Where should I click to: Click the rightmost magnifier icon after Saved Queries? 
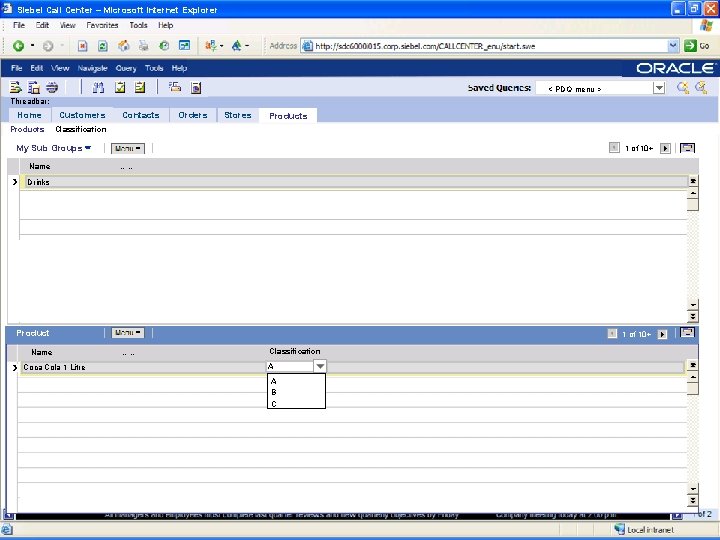coord(701,87)
